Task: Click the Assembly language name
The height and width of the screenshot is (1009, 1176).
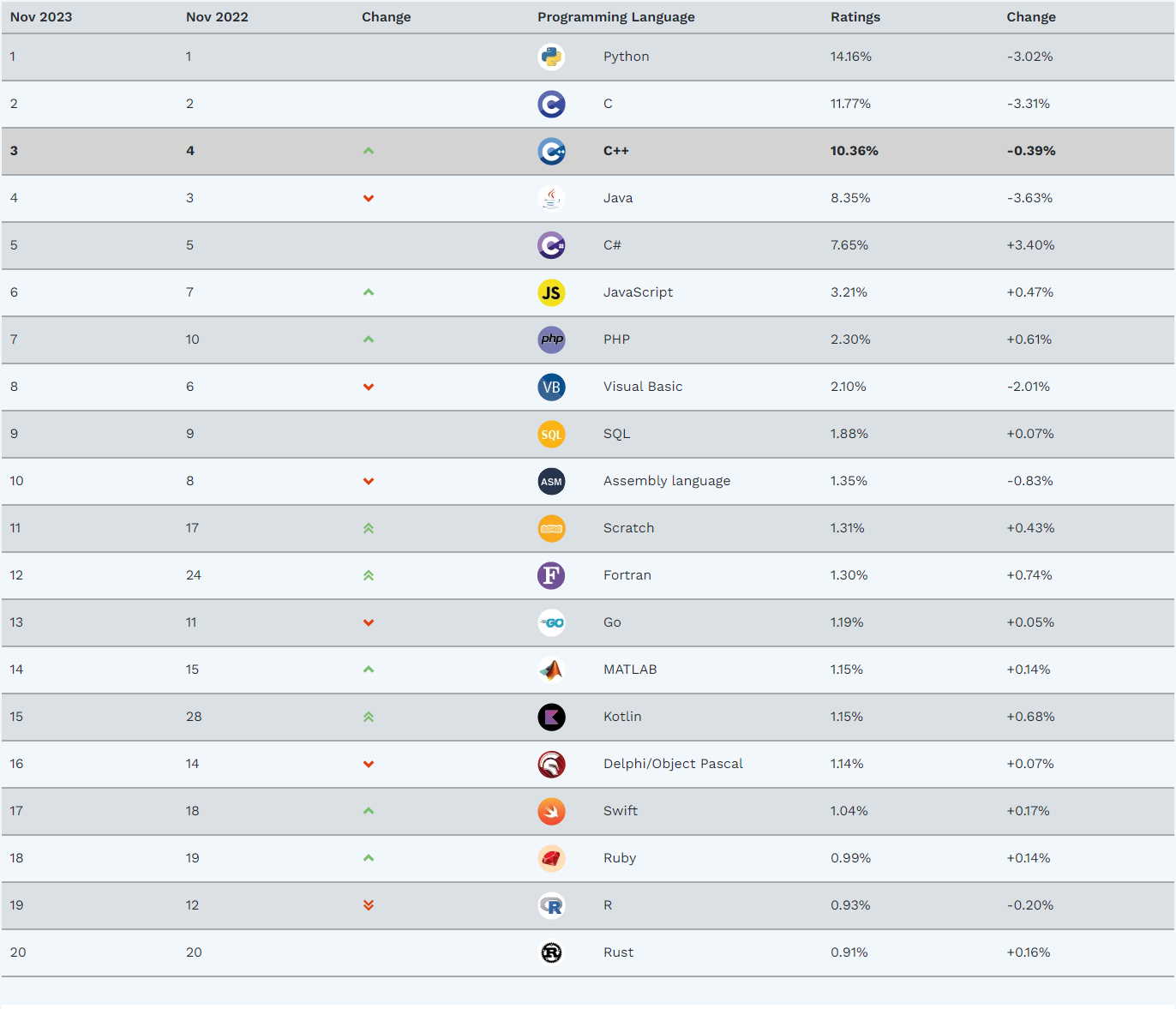Action: [667, 481]
